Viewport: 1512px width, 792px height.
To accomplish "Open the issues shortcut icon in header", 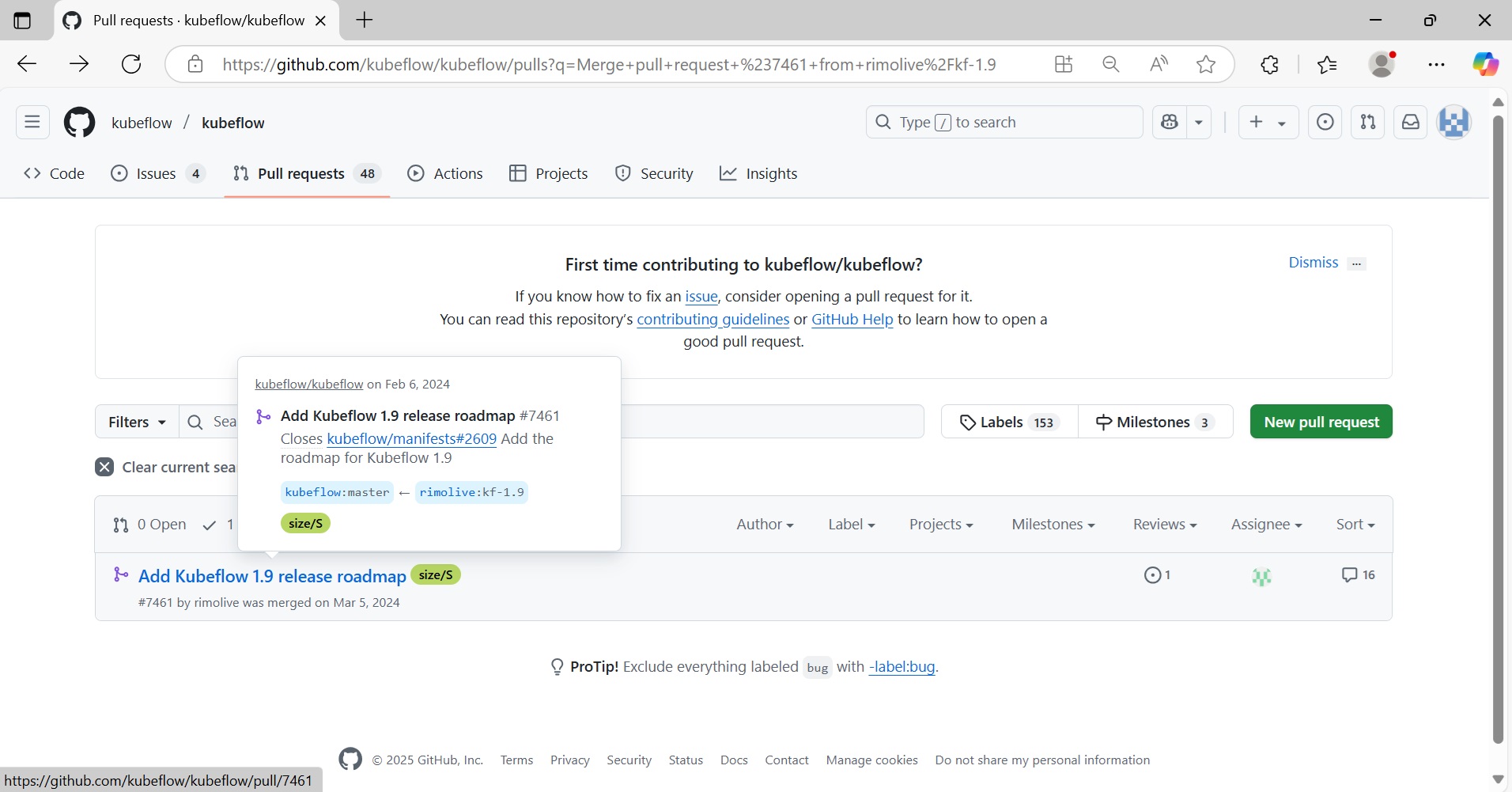I will pyautogui.click(x=1325, y=122).
